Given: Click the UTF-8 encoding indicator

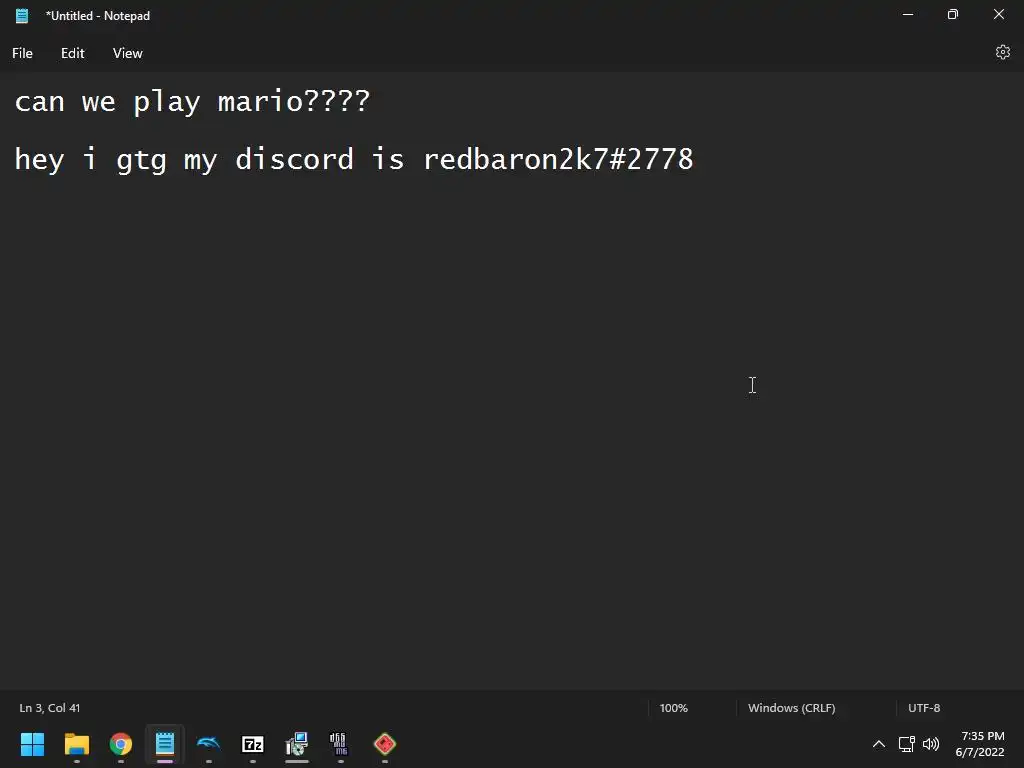Looking at the screenshot, I should coord(924,708).
